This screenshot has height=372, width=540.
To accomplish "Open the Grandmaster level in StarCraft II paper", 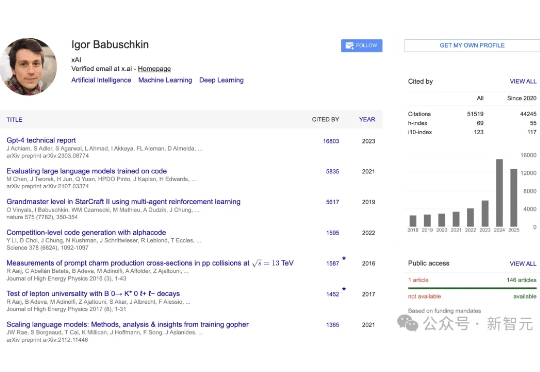I will [123, 202].
